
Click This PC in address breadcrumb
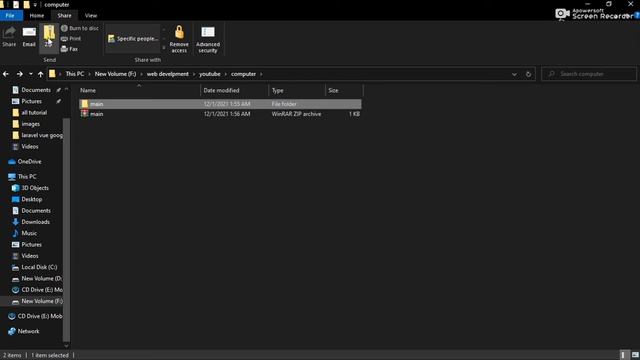point(75,74)
